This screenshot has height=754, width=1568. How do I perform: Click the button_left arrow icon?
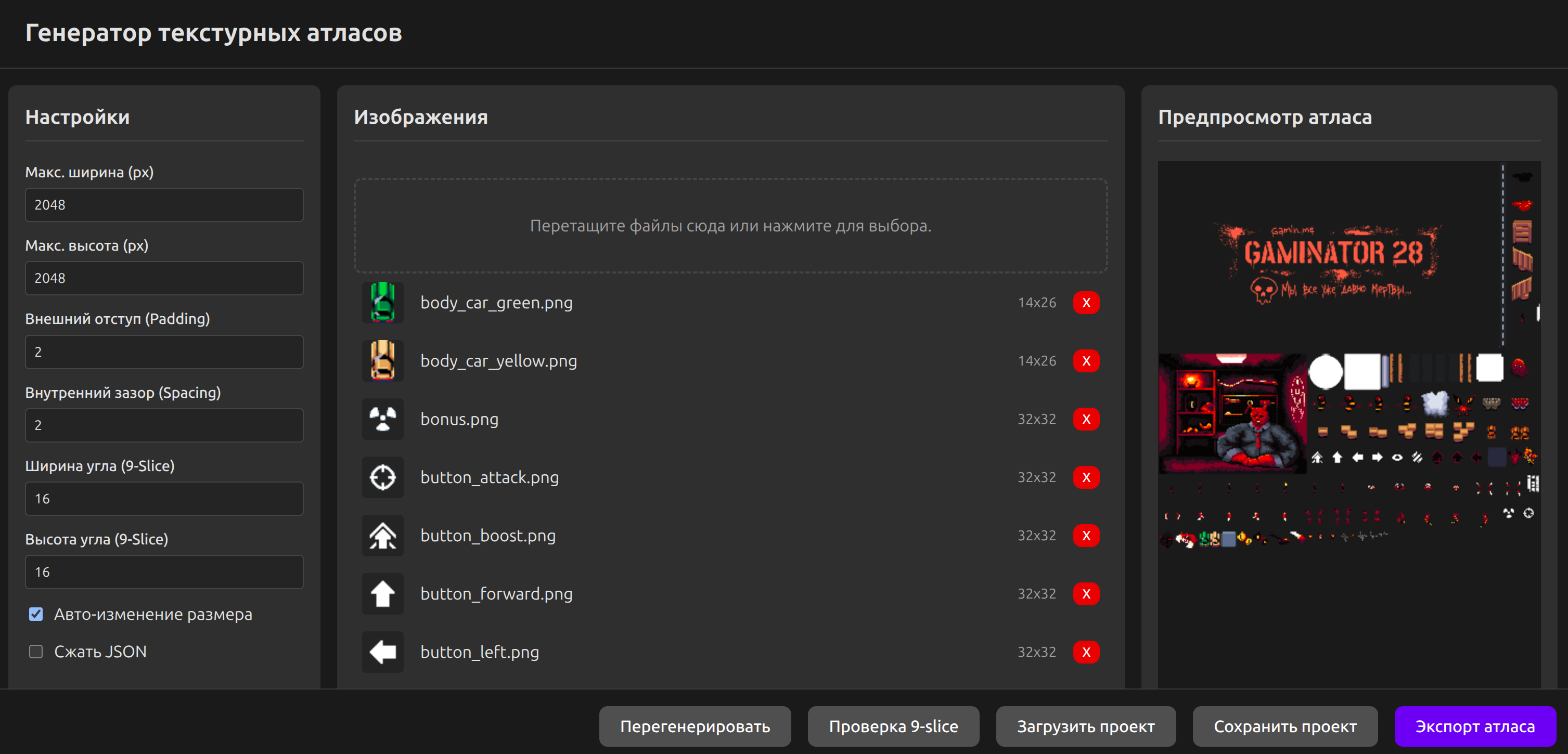pyautogui.click(x=382, y=653)
